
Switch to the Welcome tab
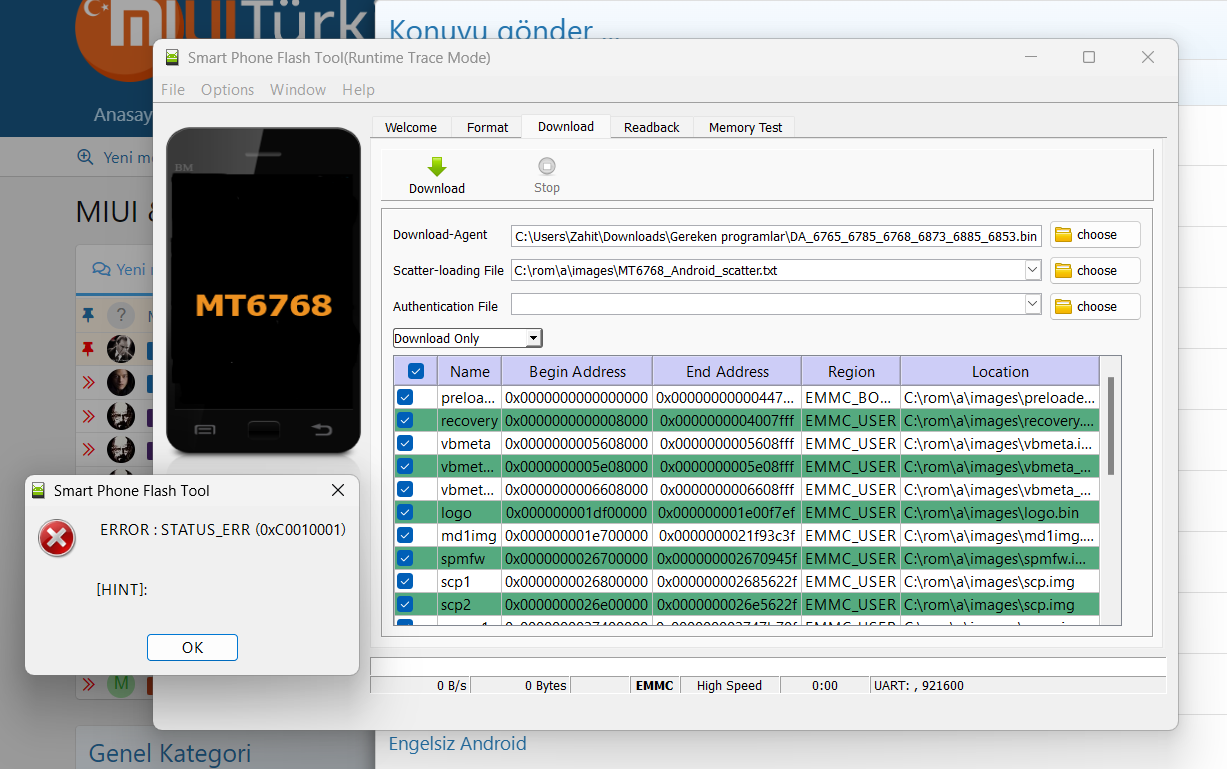coord(411,127)
